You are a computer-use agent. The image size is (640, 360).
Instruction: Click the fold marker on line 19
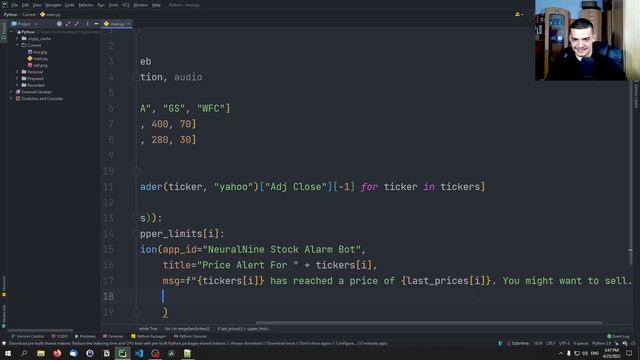tap(136, 312)
